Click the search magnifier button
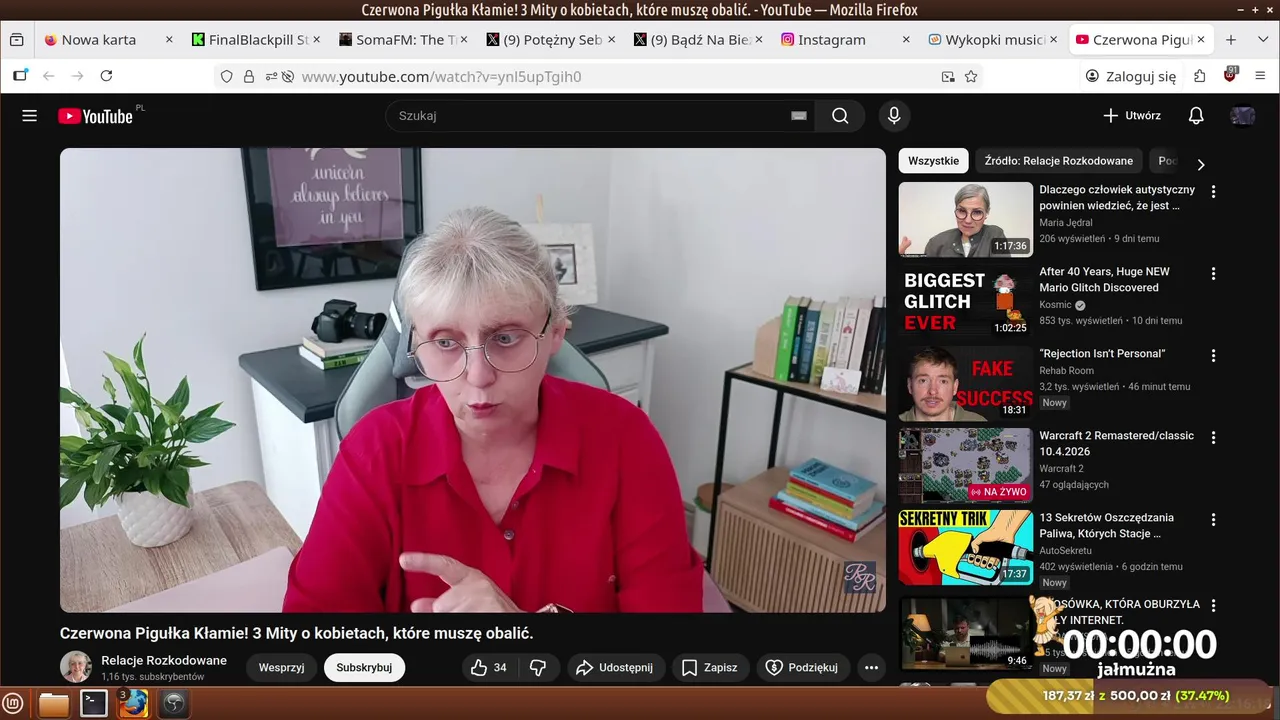 tap(840, 116)
